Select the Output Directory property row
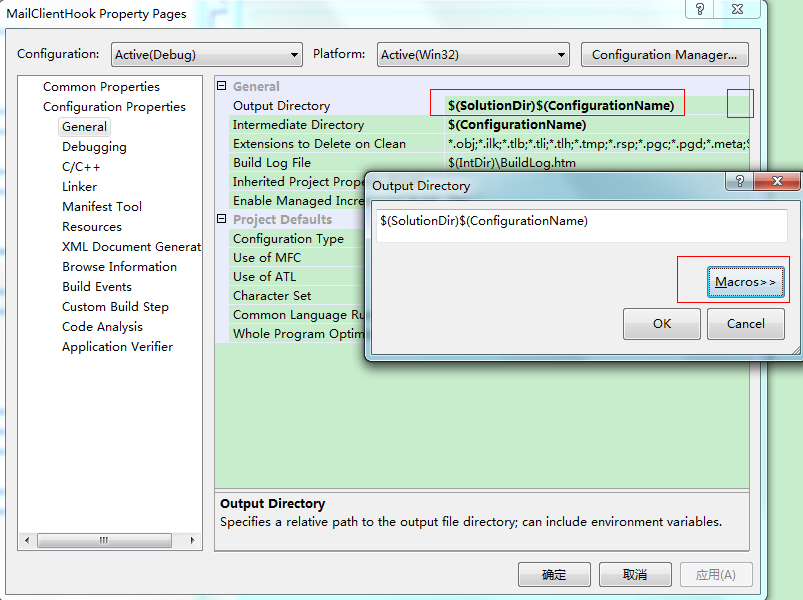The image size is (803, 600). click(281, 106)
